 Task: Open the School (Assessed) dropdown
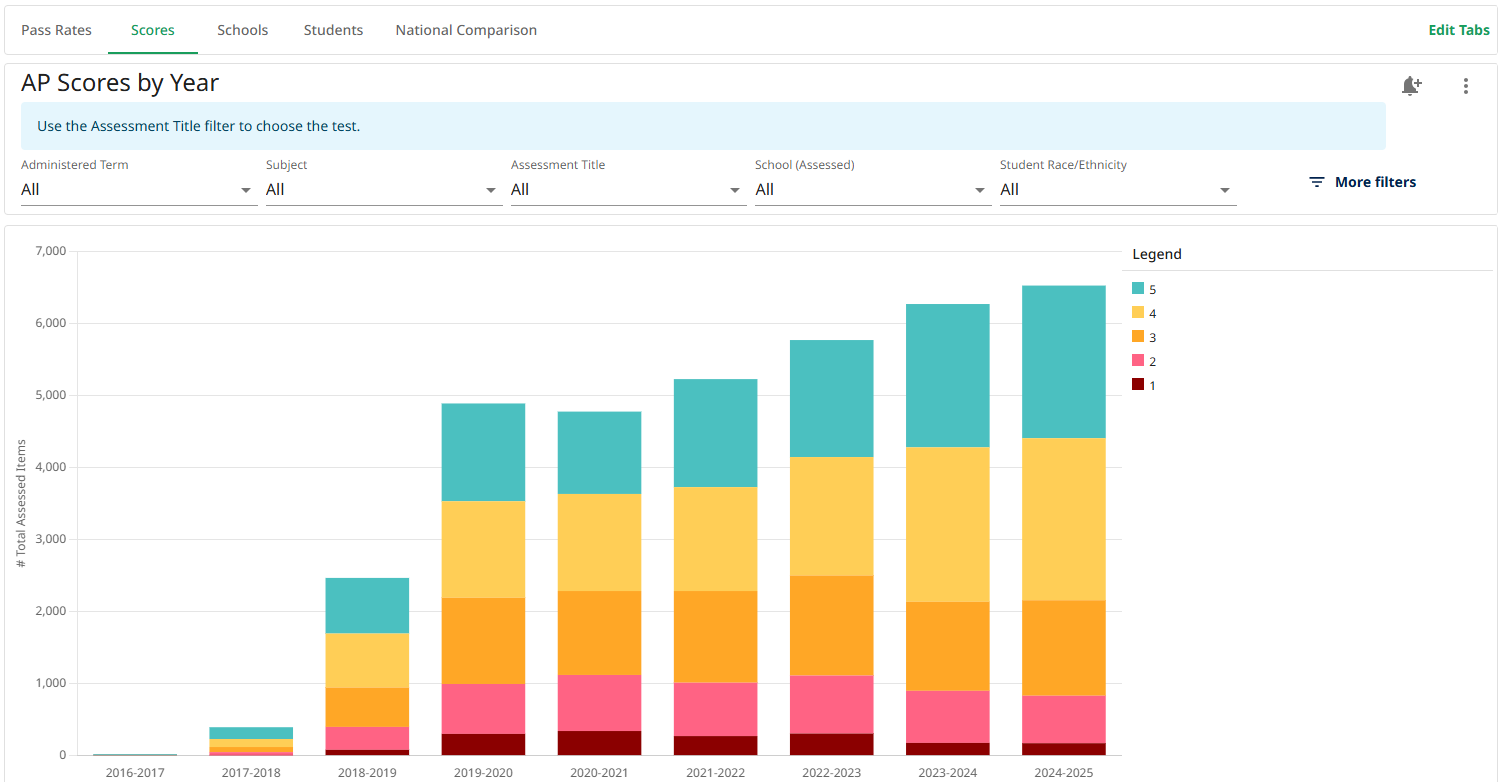click(x=873, y=190)
